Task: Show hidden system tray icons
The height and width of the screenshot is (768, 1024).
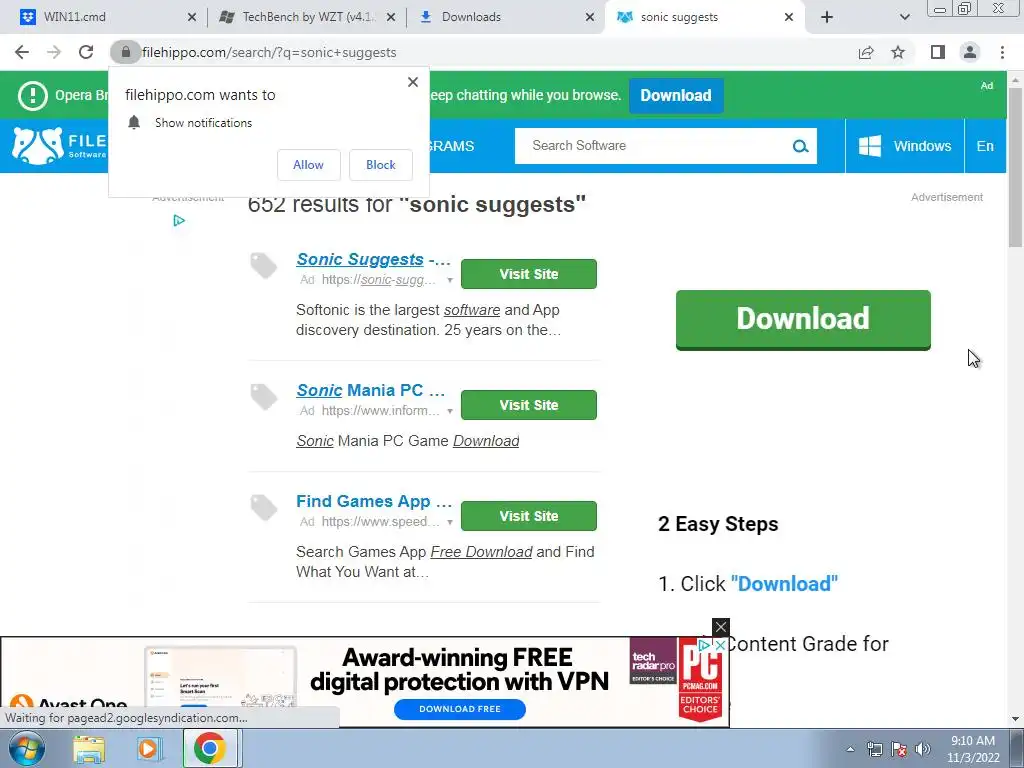Action: pyautogui.click(x=850, y=749)
